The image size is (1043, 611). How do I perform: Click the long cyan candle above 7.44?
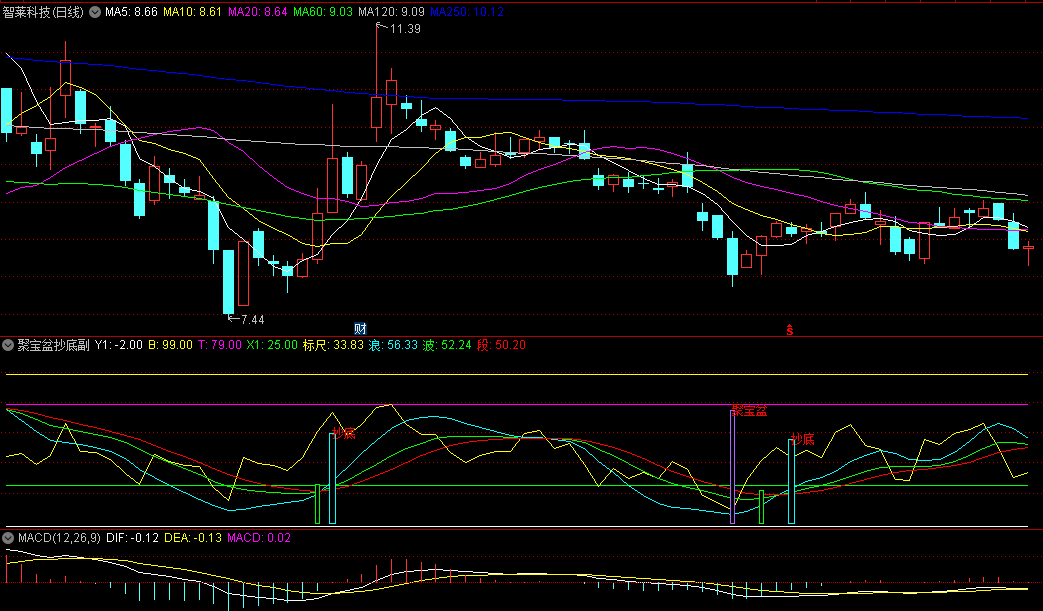228,282
